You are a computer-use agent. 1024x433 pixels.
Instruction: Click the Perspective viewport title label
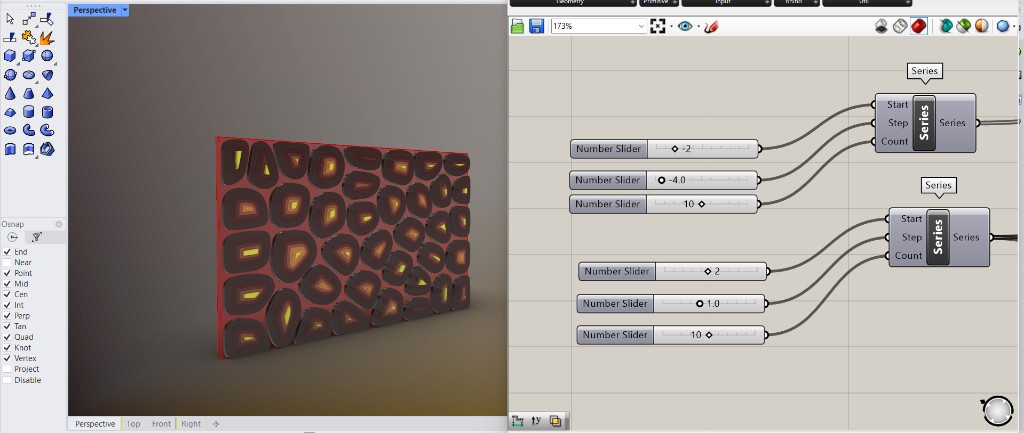[x=95, y=10]
